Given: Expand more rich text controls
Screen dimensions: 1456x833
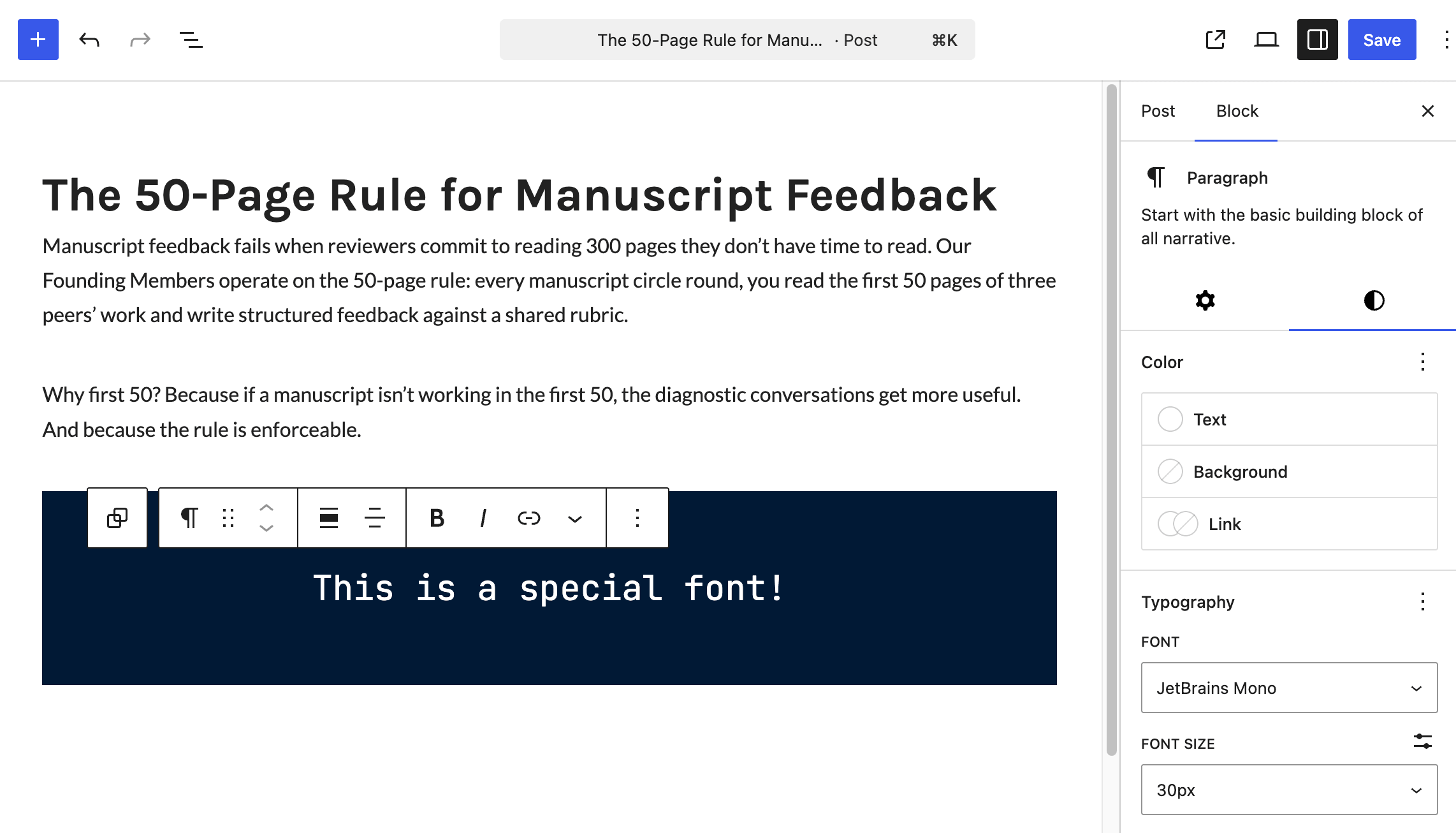Looking at the screenshot, I should (x=575, y=518).
